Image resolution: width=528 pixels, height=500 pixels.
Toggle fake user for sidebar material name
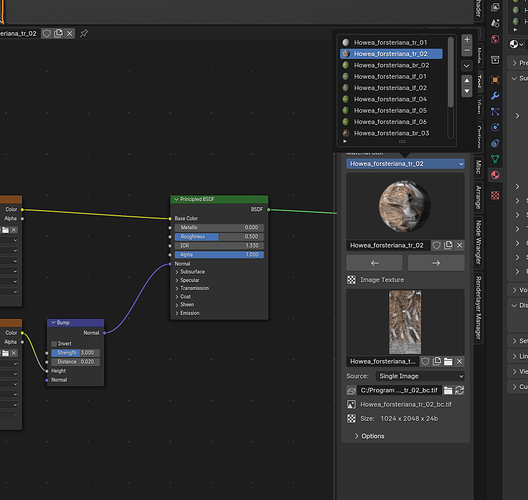[437, 245]
